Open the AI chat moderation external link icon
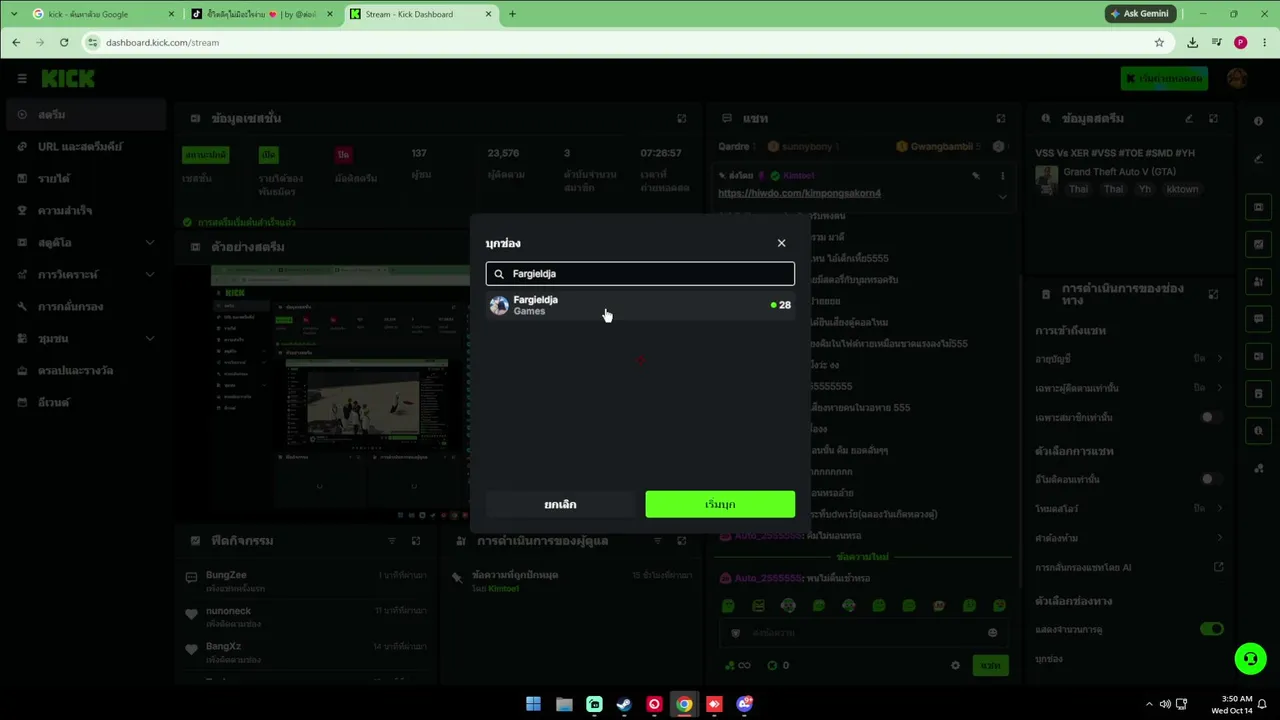 click(x=1218, y=567)
